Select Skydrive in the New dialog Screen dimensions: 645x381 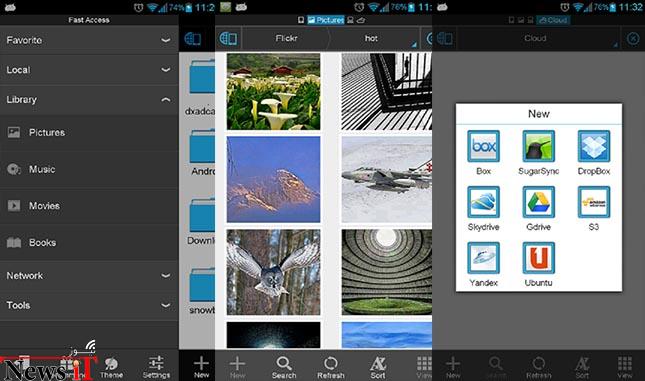click(x=483, y=202)
